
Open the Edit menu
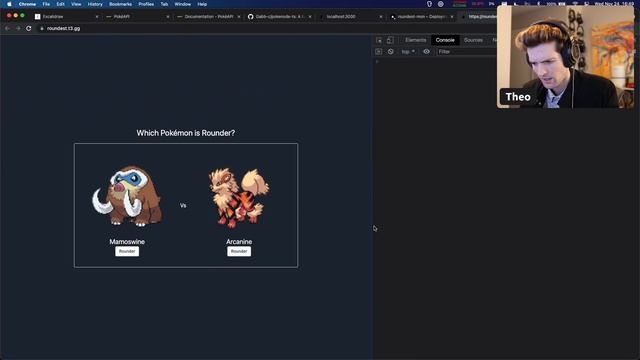(x=60, y=4)
